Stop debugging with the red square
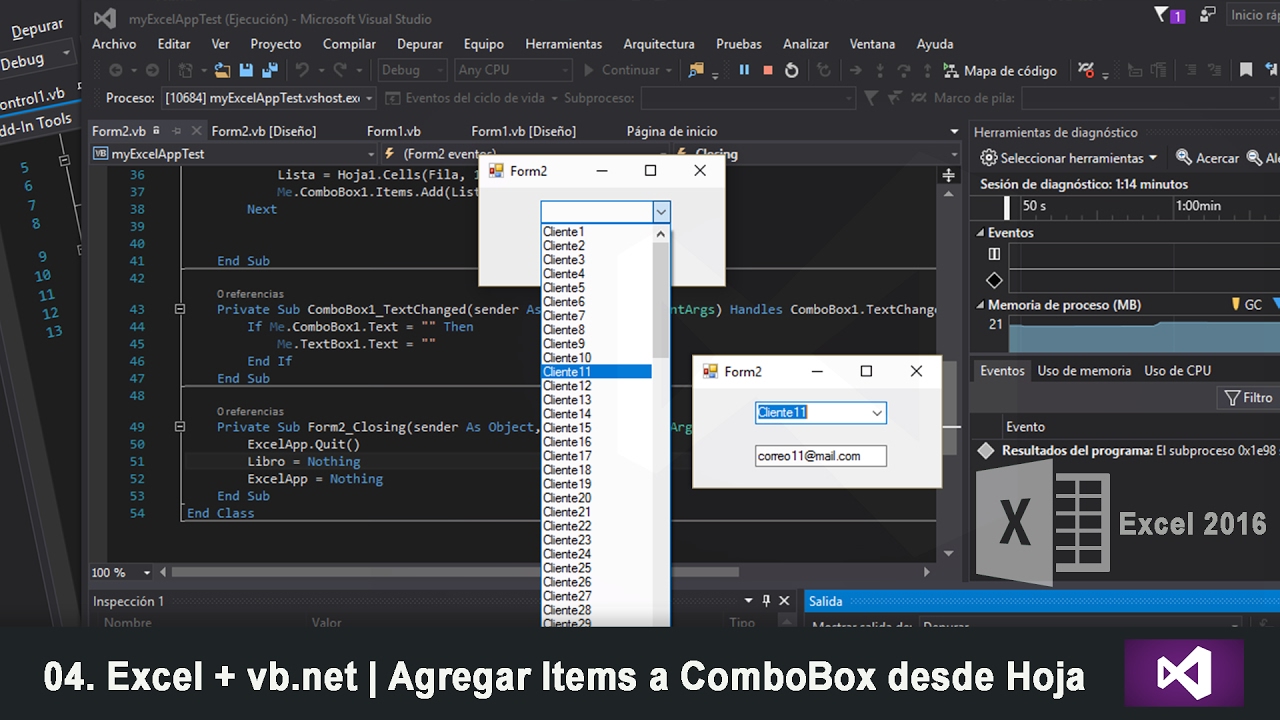 pos(768,70)
